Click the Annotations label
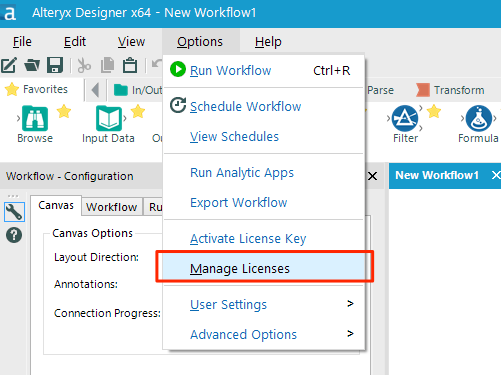Viewport: 501px width, 375px height. (x=86, y=284)
